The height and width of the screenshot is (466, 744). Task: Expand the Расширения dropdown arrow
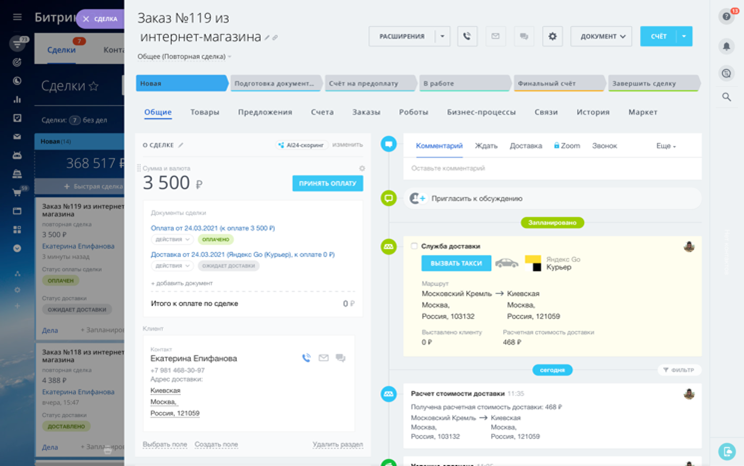(442, 36)
